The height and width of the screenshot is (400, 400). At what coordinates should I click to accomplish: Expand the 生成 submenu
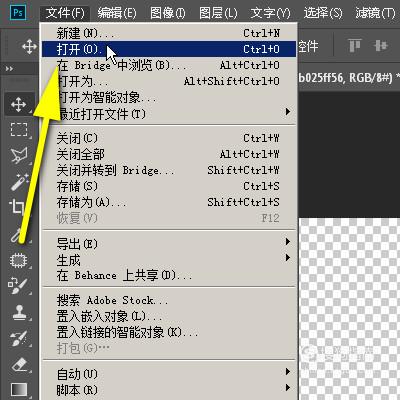[169, 260]
